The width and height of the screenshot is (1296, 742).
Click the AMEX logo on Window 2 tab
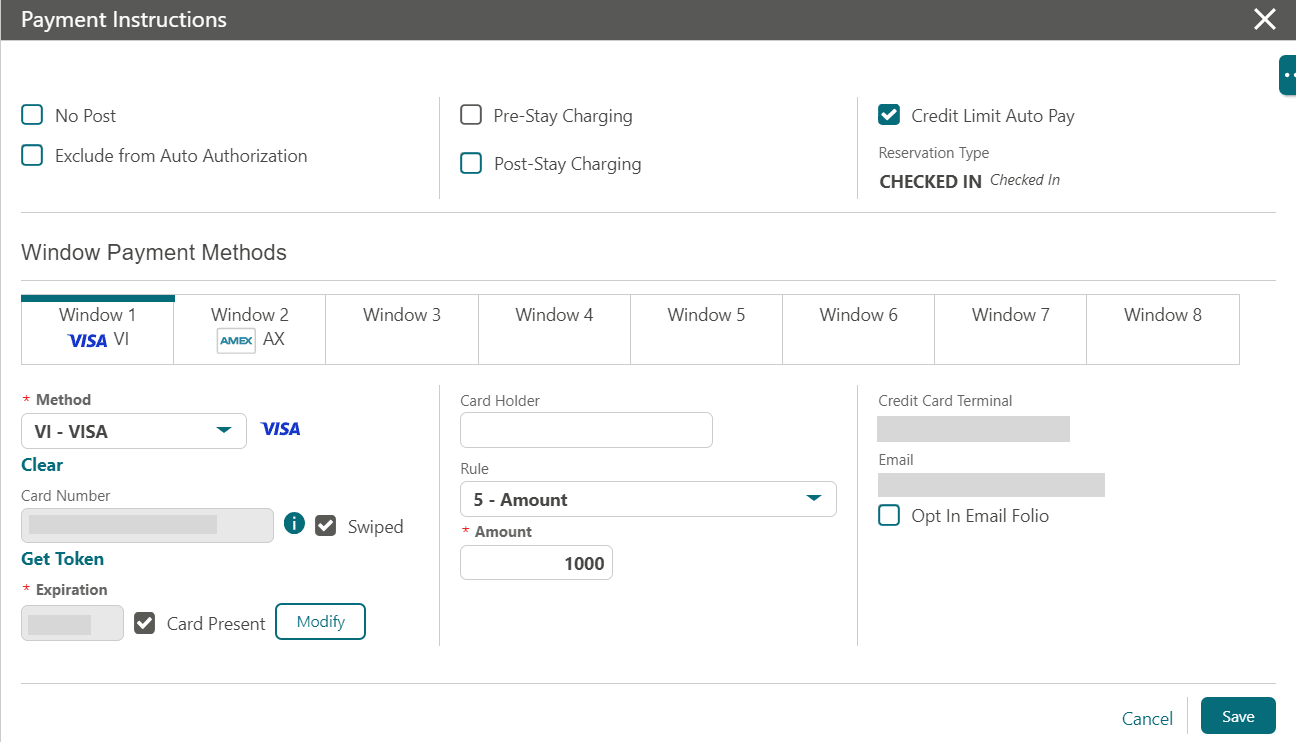point(235,341)
